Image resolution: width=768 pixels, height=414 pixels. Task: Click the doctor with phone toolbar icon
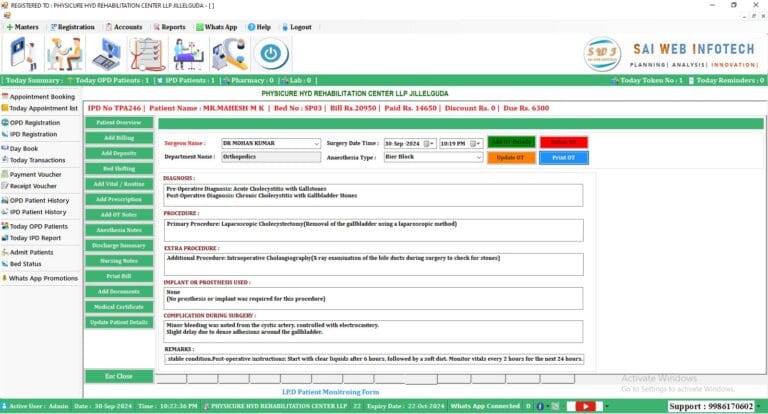click(x=23, y=54)
